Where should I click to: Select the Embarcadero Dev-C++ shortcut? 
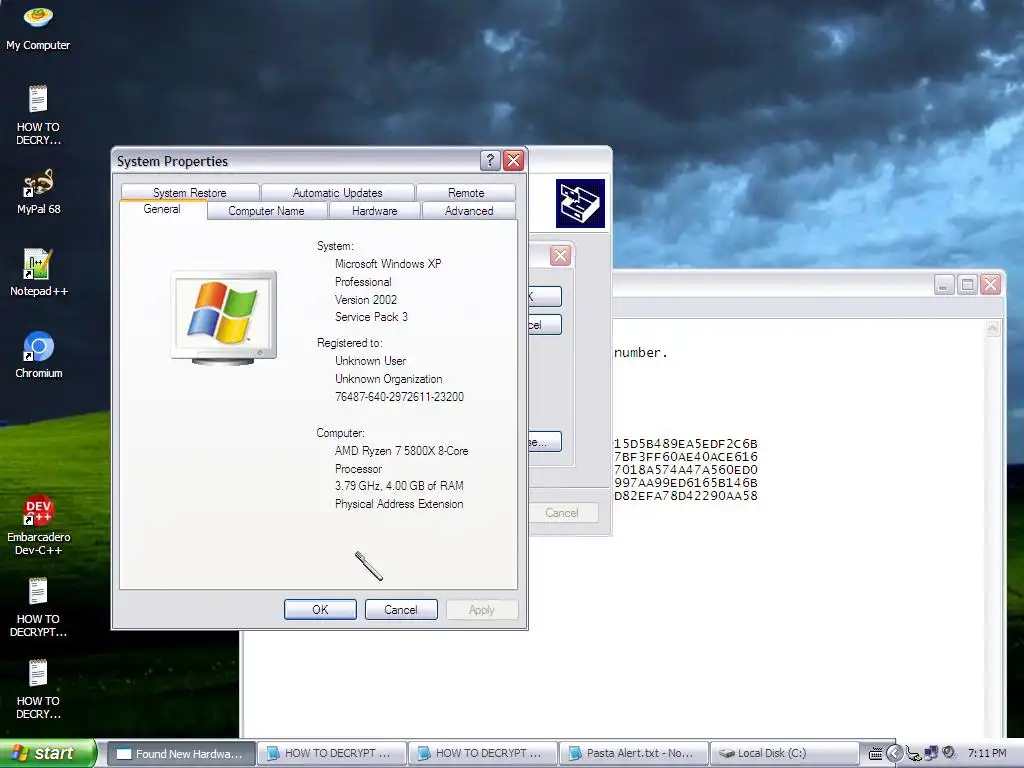(x=38, y=526)
